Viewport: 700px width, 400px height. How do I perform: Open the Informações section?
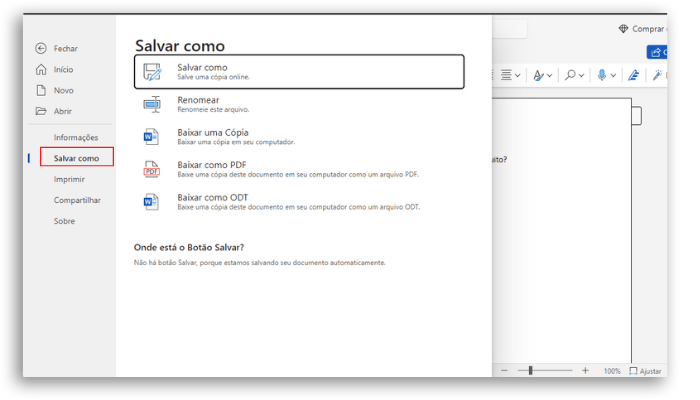coord(76,137)
